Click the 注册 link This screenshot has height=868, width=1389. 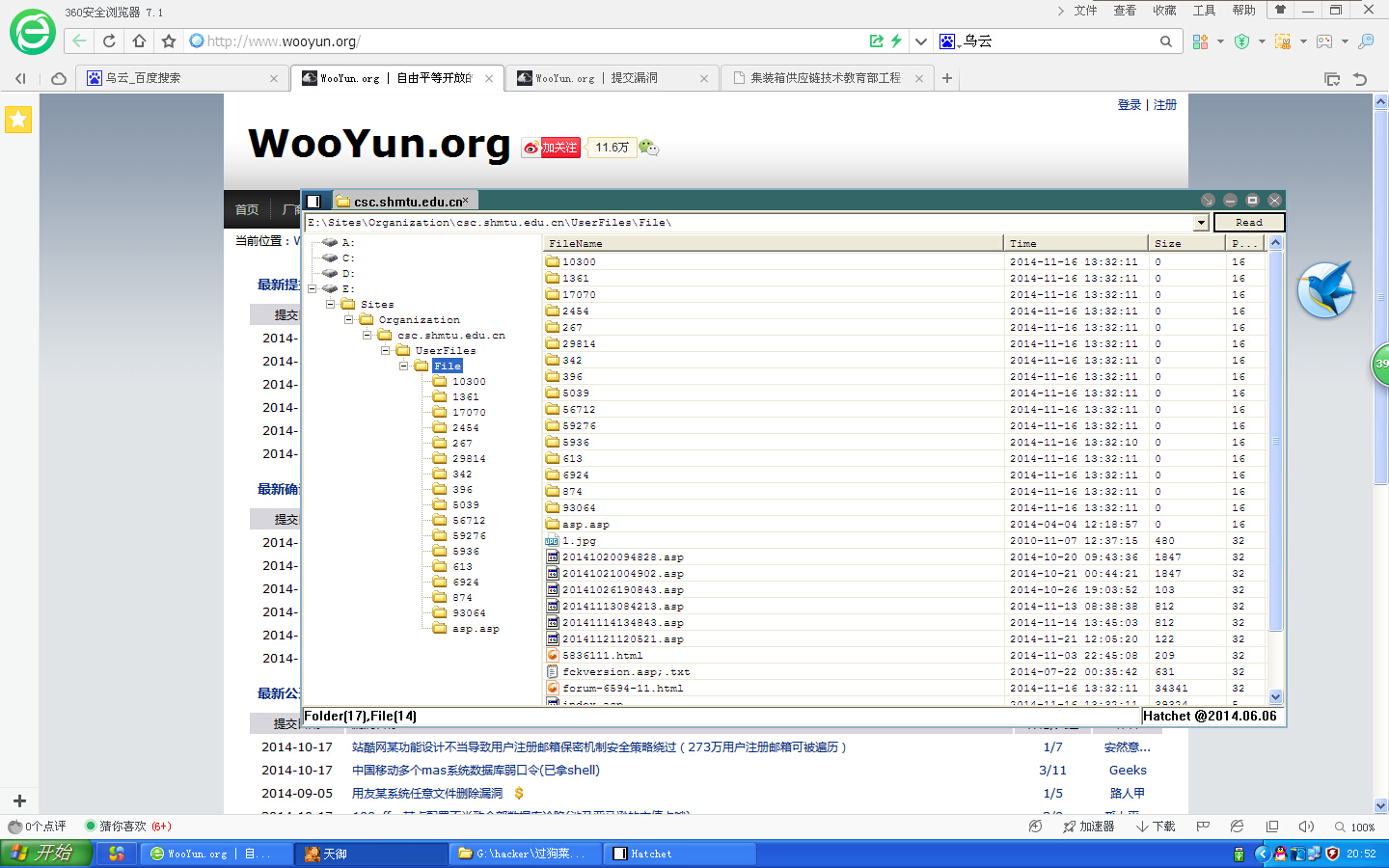pos(1165,104)
